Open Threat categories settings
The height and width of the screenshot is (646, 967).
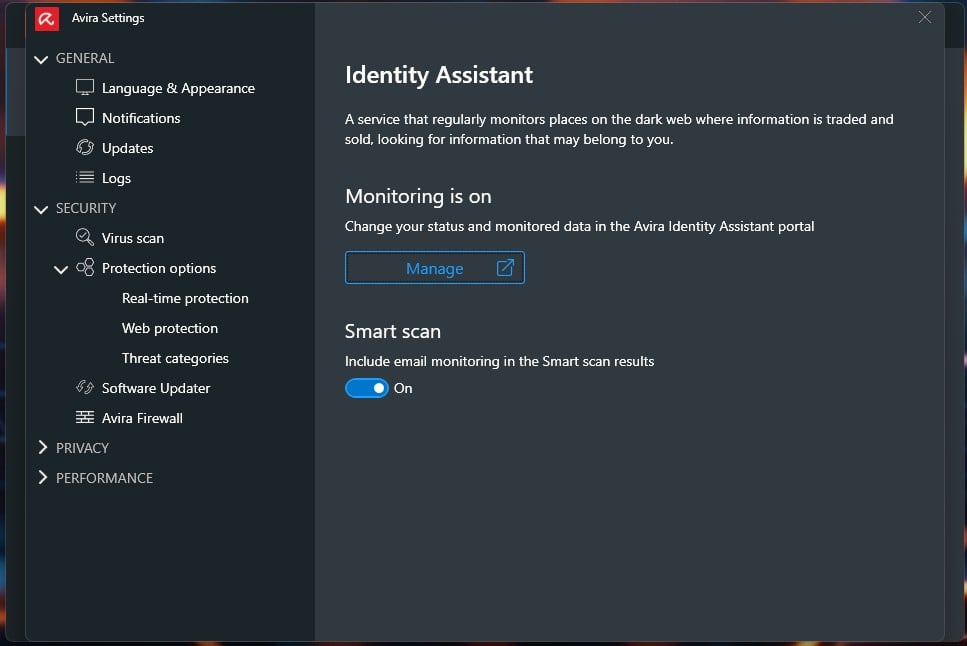175,358
